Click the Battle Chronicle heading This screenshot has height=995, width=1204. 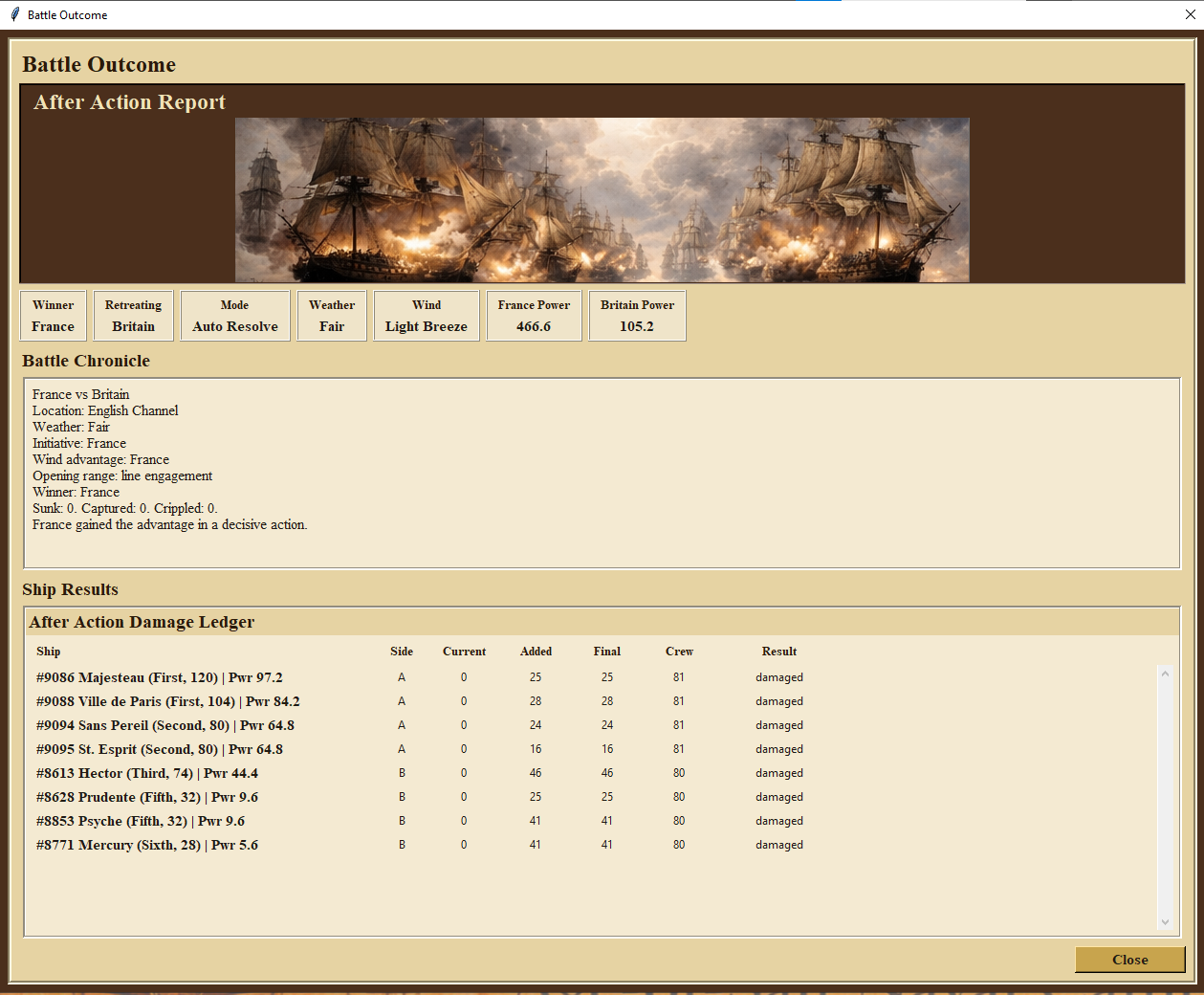click(86, 361)
